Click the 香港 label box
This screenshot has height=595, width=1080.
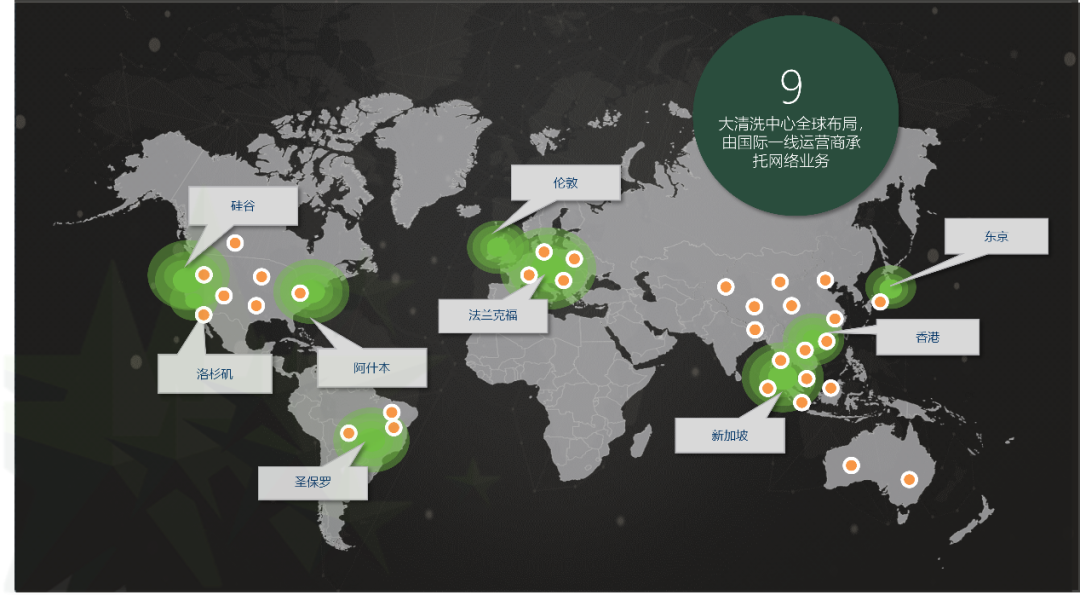(x=927, y=337)
